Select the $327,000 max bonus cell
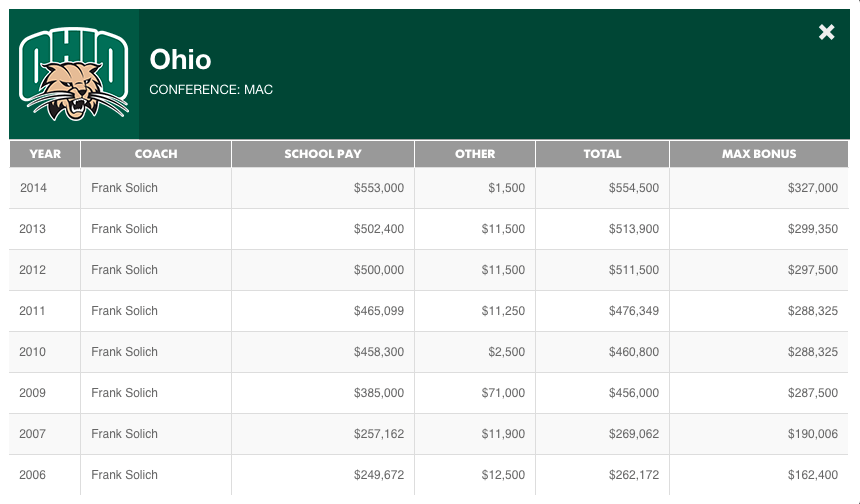 (x=759, y=188)
